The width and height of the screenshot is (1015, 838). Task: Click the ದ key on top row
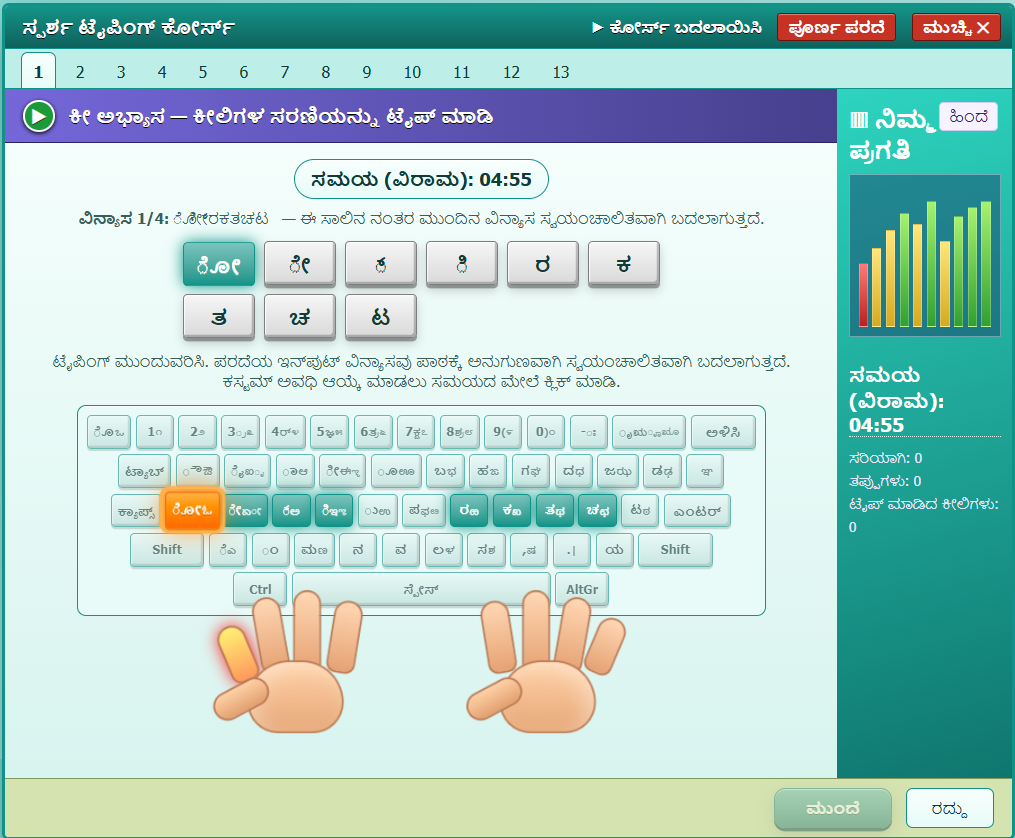pos(574,471)
